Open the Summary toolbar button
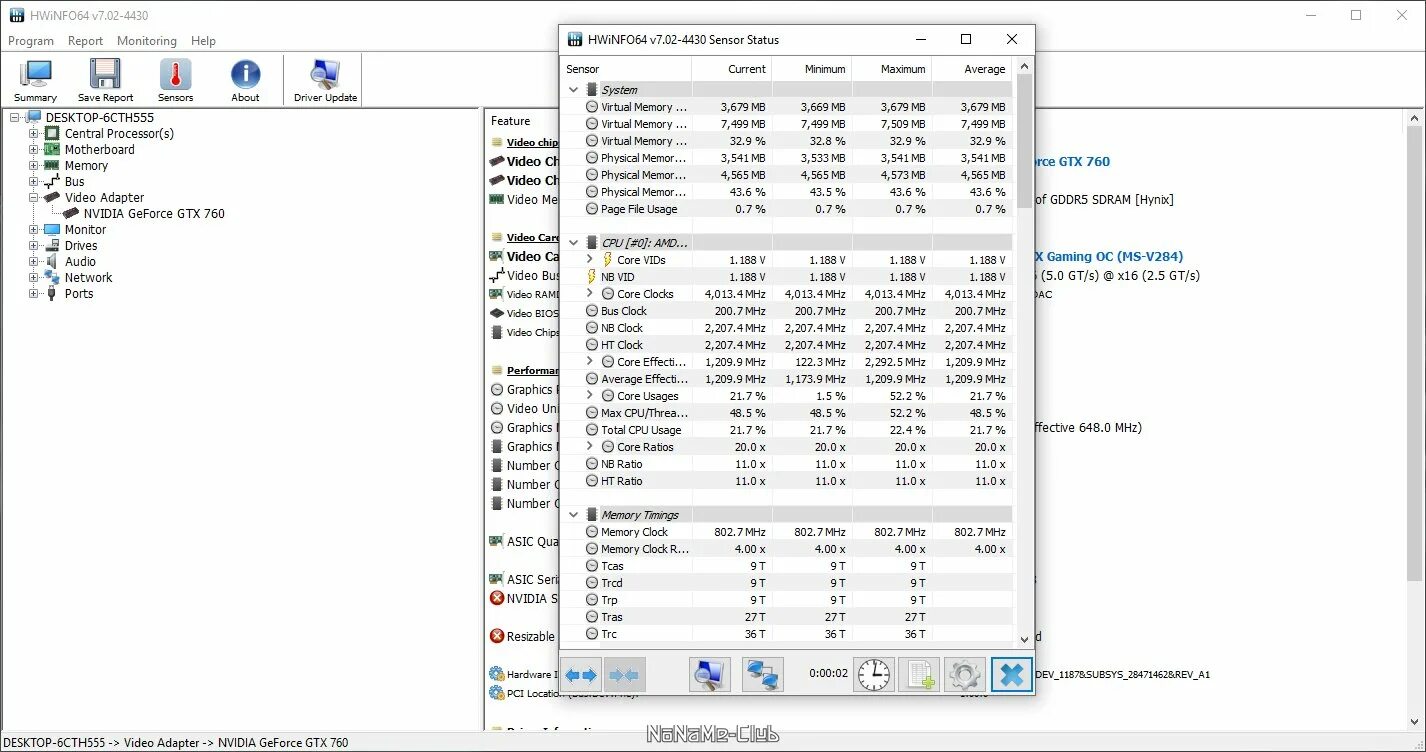 click(x=36, y=80)
